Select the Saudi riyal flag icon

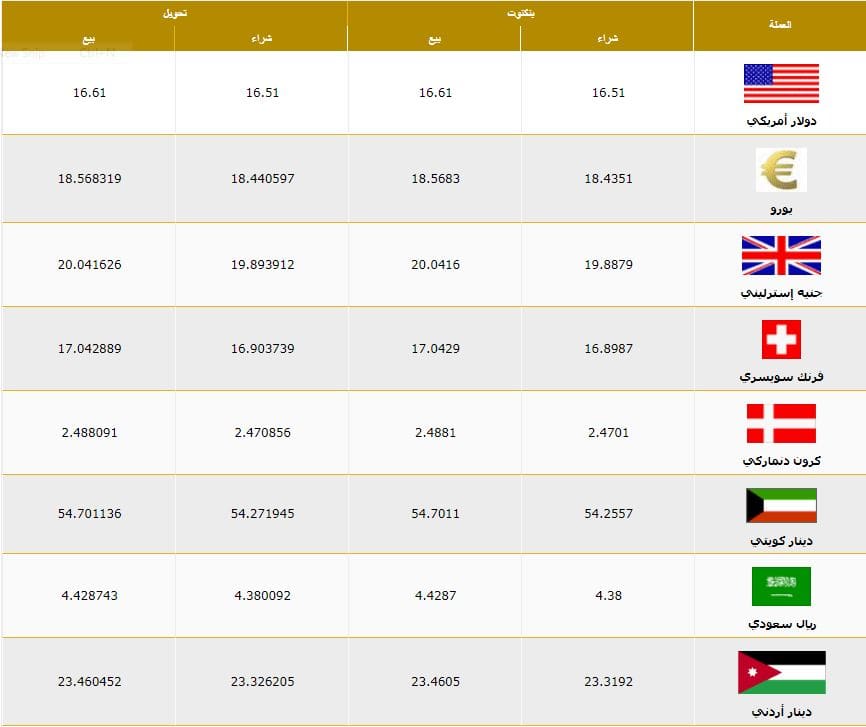[781, 586]
